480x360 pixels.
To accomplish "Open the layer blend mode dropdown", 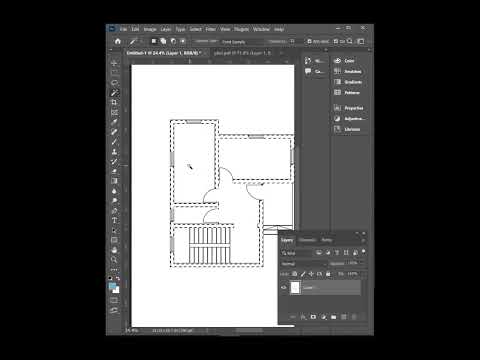I will pyautogui.click(x=304, y=264).
